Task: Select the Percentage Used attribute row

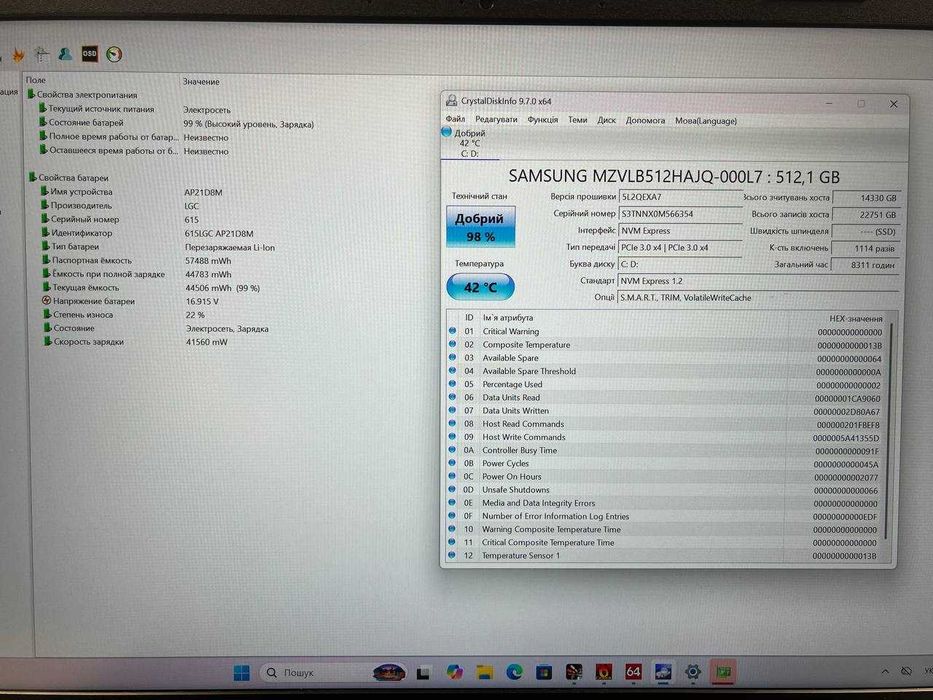Action: [x=665, y=385]
